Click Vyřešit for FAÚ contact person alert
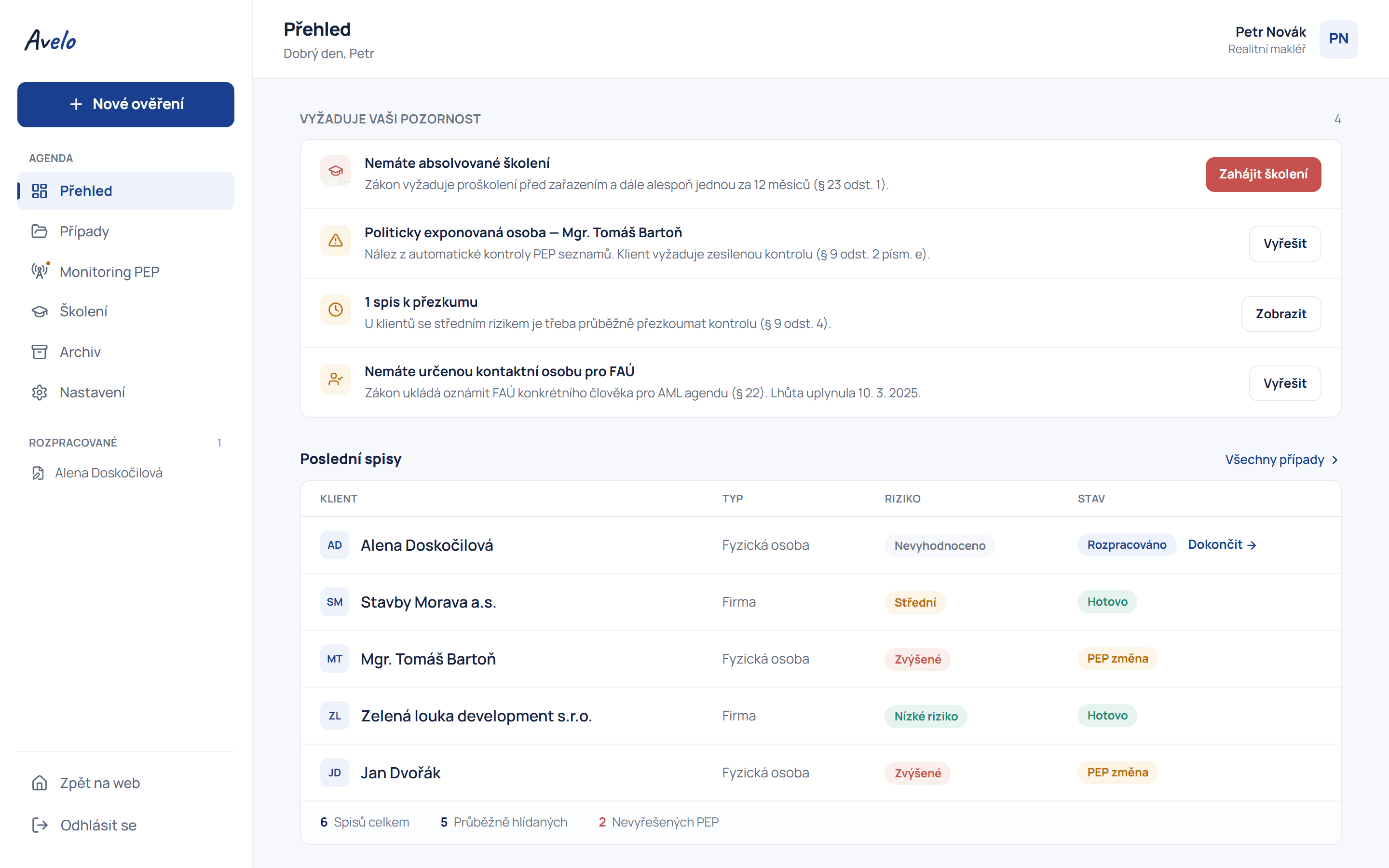1389x868 pixels. tap(1284, 383)
